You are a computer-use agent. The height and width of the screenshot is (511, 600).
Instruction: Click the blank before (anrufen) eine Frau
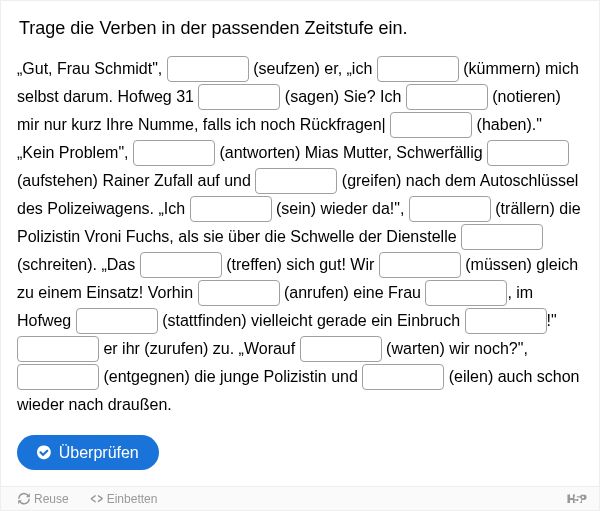coord(239,292)
